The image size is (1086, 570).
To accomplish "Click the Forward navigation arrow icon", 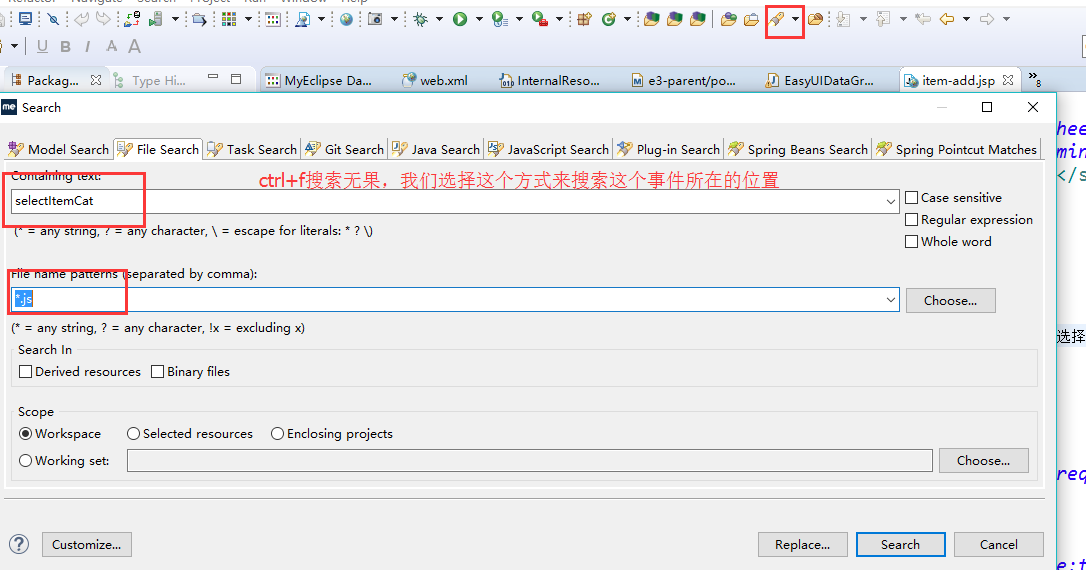I will (x=987, y=19).
